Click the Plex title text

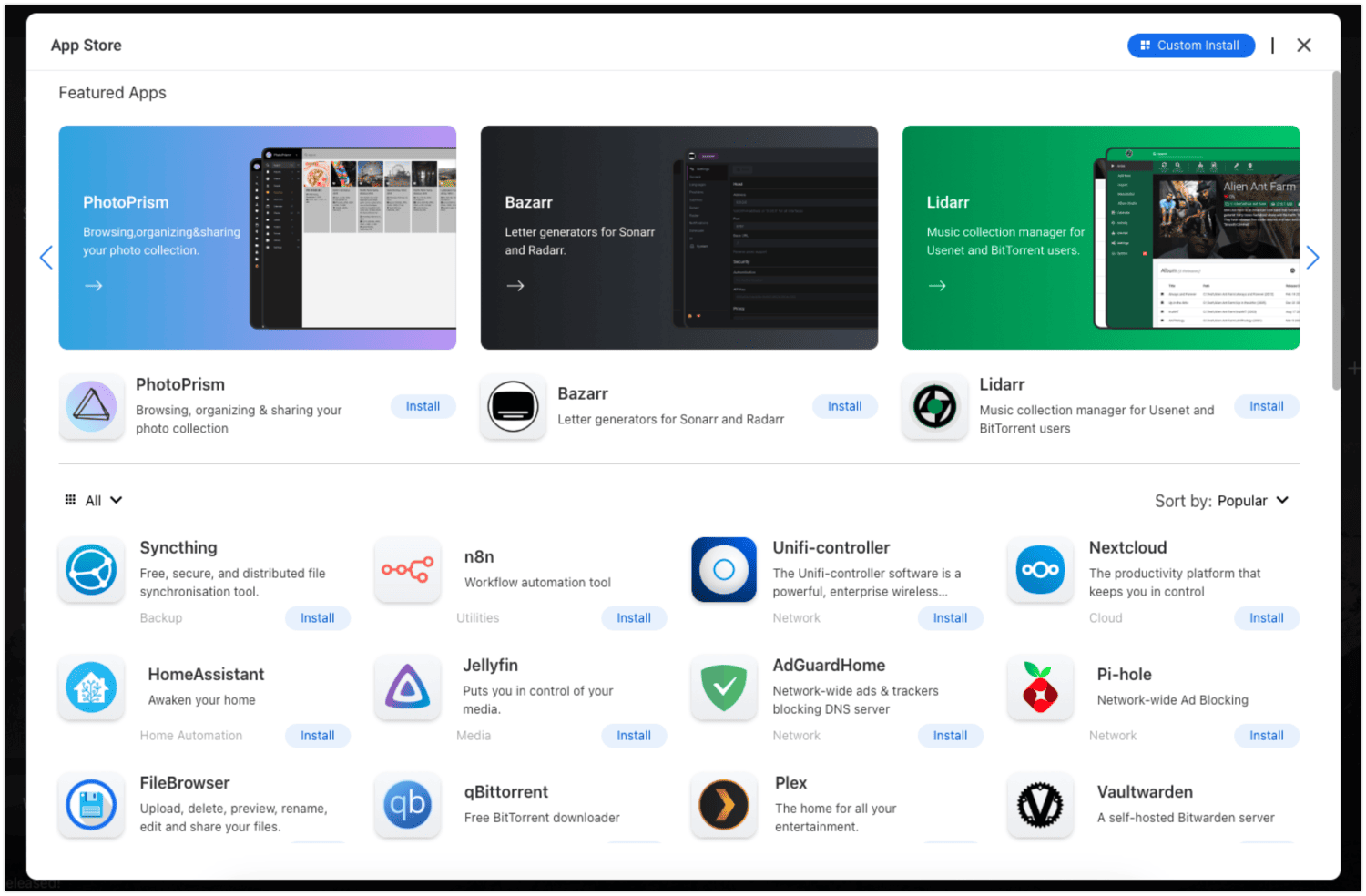790,783
